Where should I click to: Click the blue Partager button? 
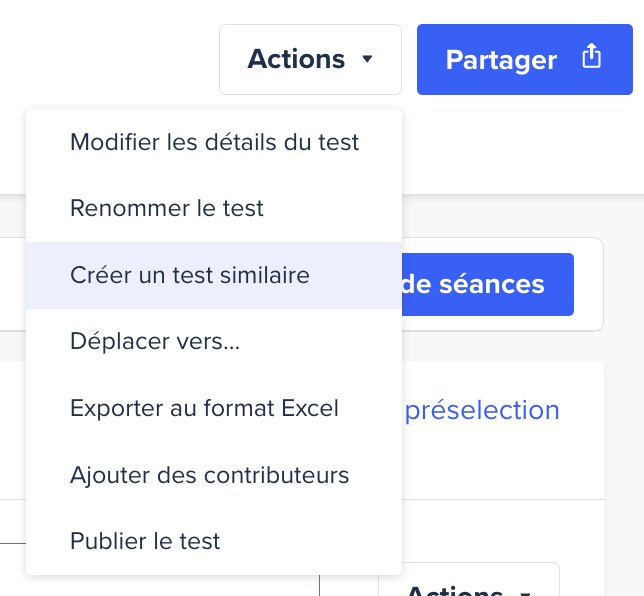click(525, 60)
